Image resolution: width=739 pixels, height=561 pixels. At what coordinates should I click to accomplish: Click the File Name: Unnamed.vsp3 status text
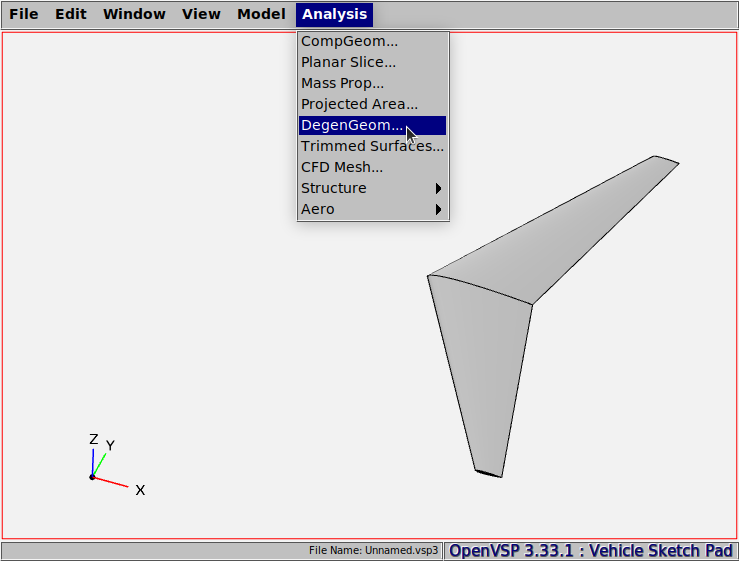[x=373, y=551]
